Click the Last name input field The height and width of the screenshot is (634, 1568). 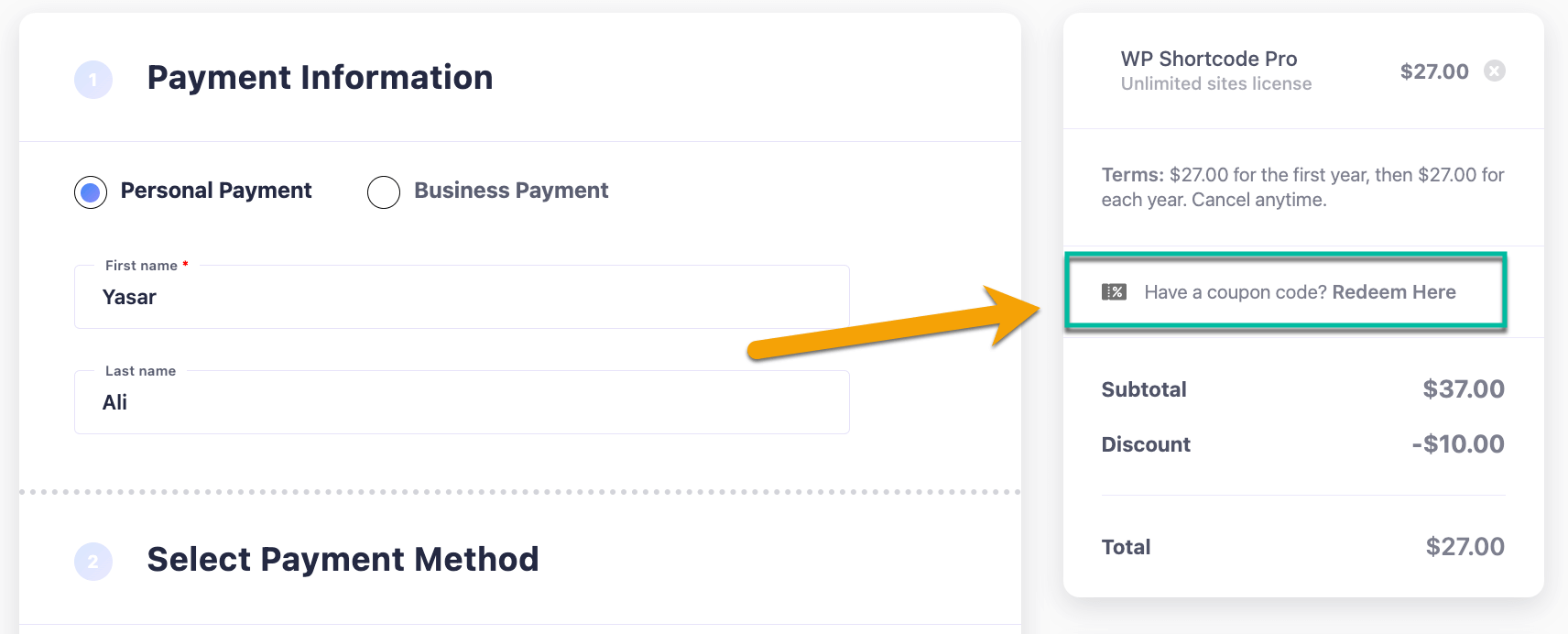462,402
